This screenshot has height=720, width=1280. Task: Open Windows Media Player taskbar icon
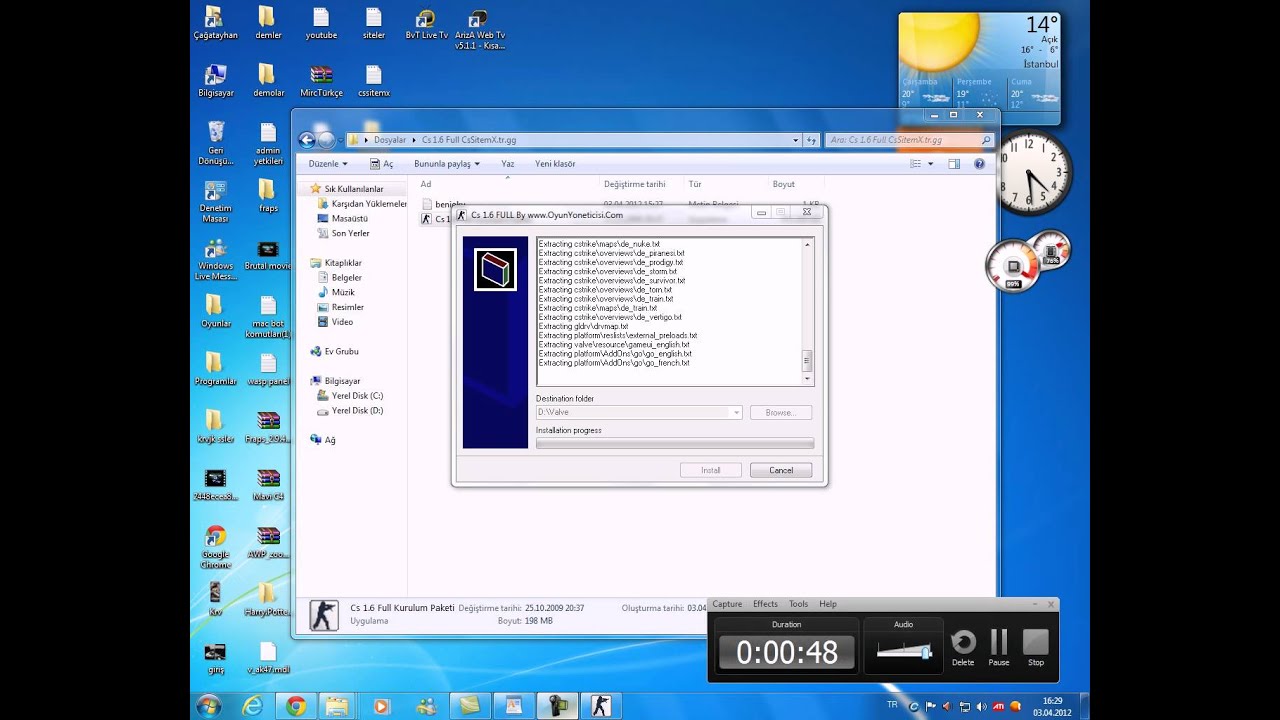[x=381, y=706]
